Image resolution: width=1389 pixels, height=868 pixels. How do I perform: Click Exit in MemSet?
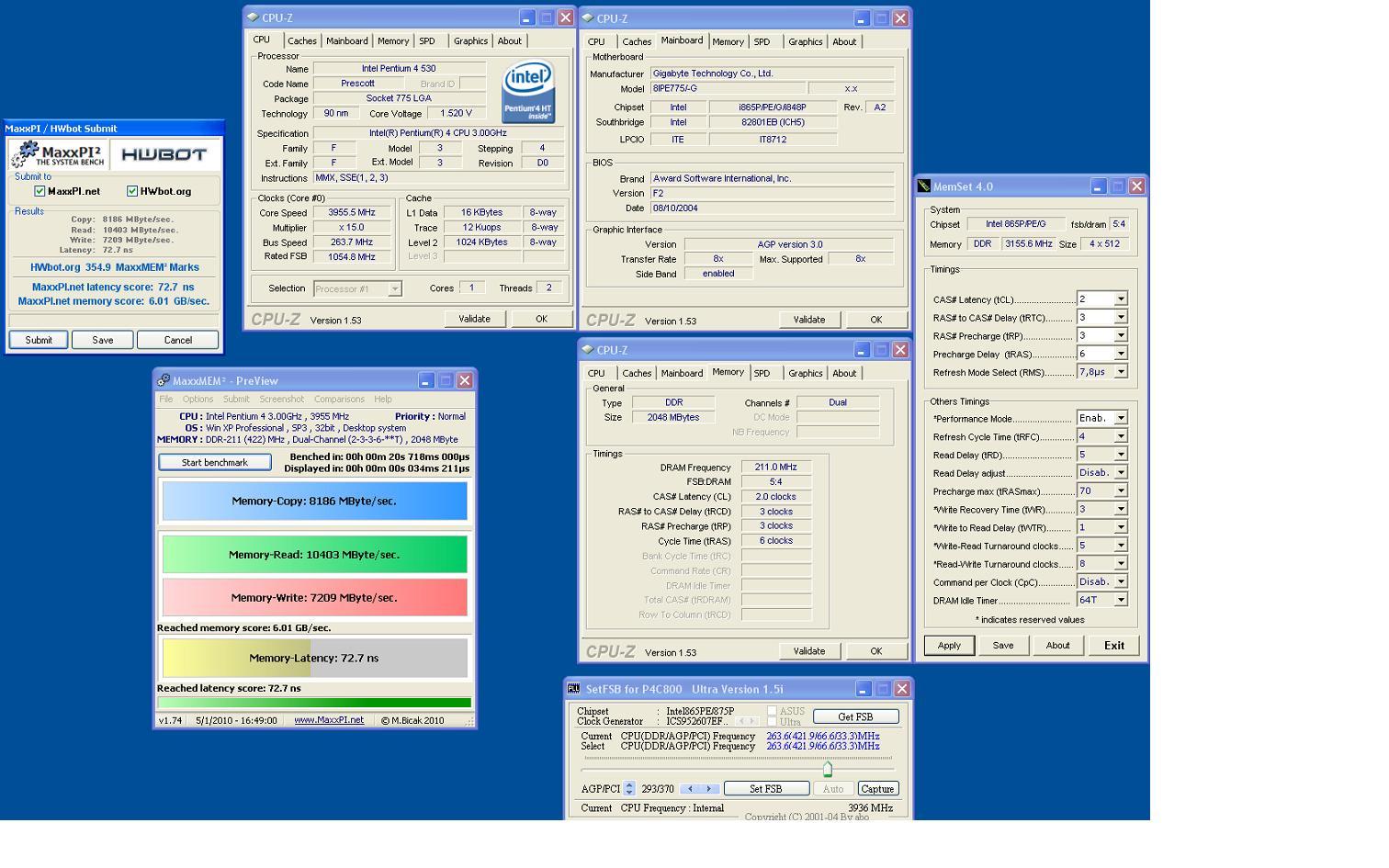tap(1113, 645)
